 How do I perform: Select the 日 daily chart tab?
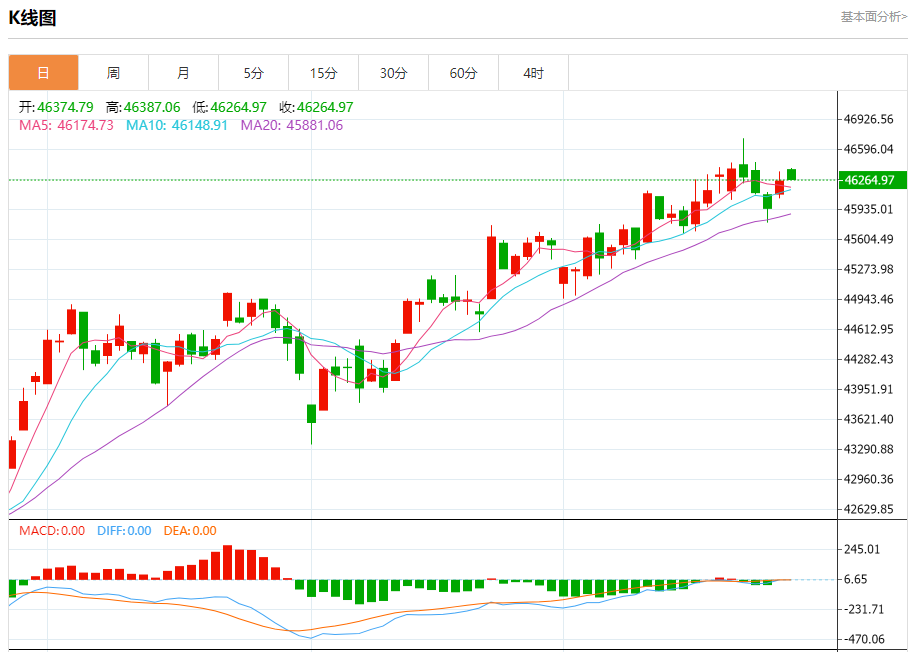tap(43, 73)
